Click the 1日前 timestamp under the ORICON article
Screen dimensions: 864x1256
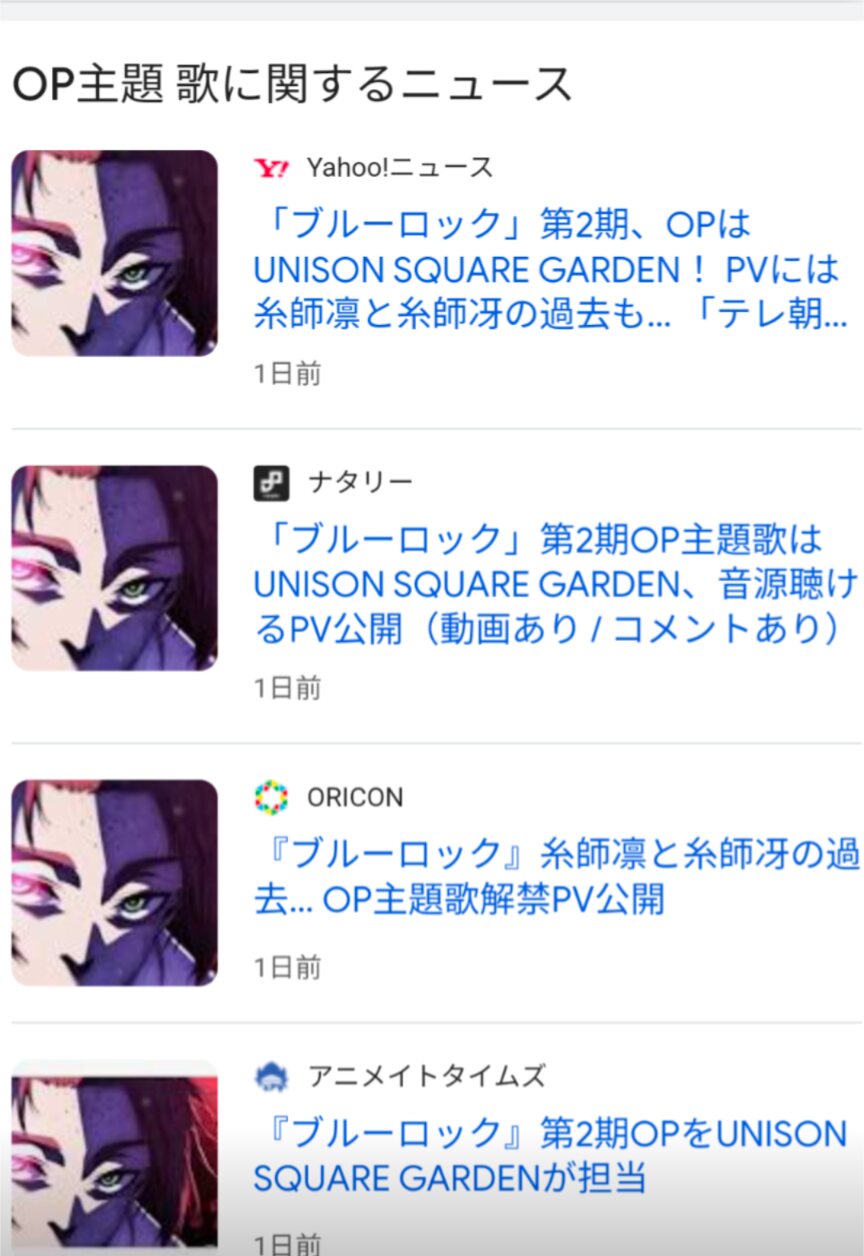click(287, 967)
